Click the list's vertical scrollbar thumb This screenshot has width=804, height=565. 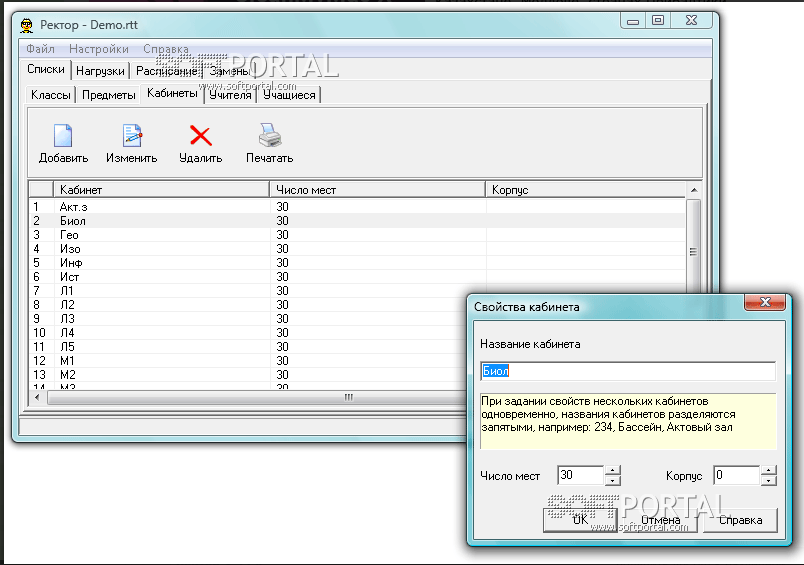(694, 246)
